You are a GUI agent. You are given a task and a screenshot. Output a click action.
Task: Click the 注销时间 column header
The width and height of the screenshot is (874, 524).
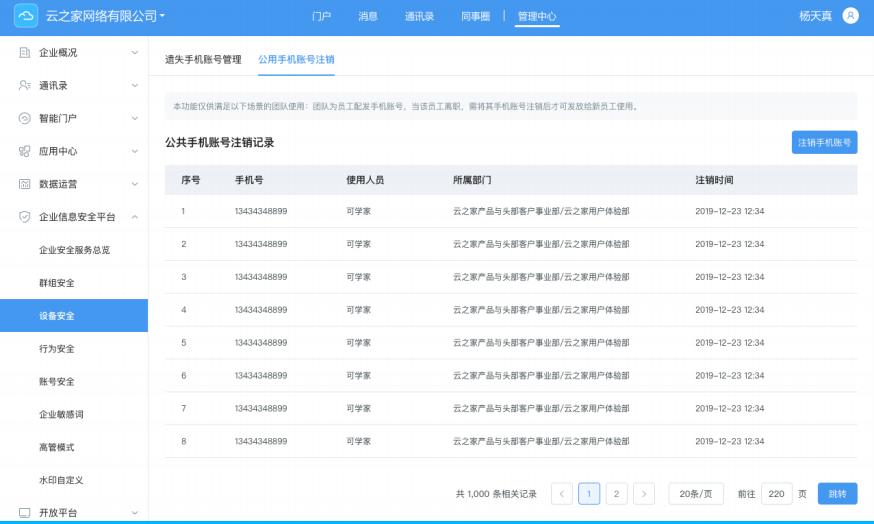pos(715,180)
